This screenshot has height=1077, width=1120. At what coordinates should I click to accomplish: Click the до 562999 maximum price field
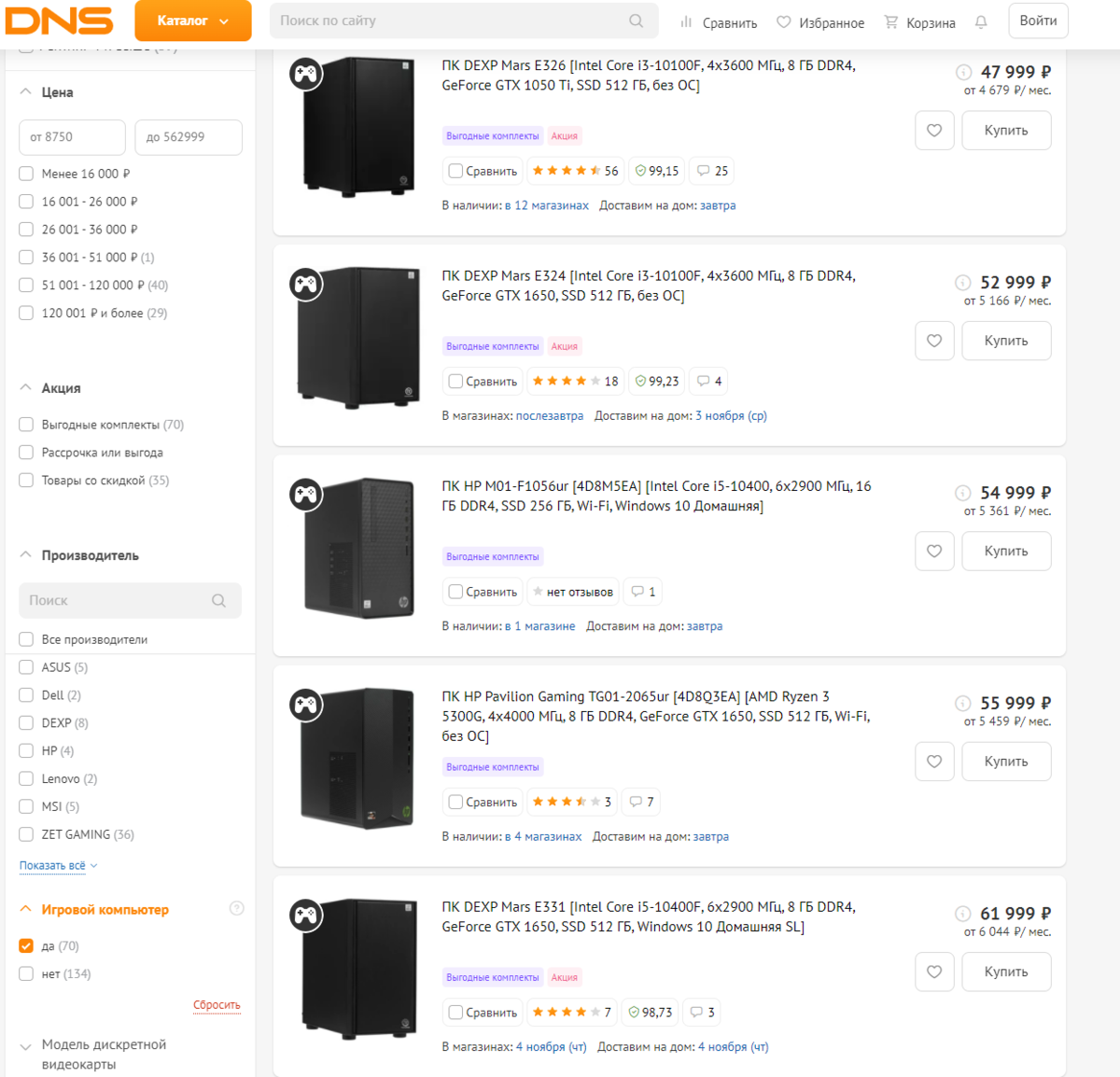tap(189, 137)
